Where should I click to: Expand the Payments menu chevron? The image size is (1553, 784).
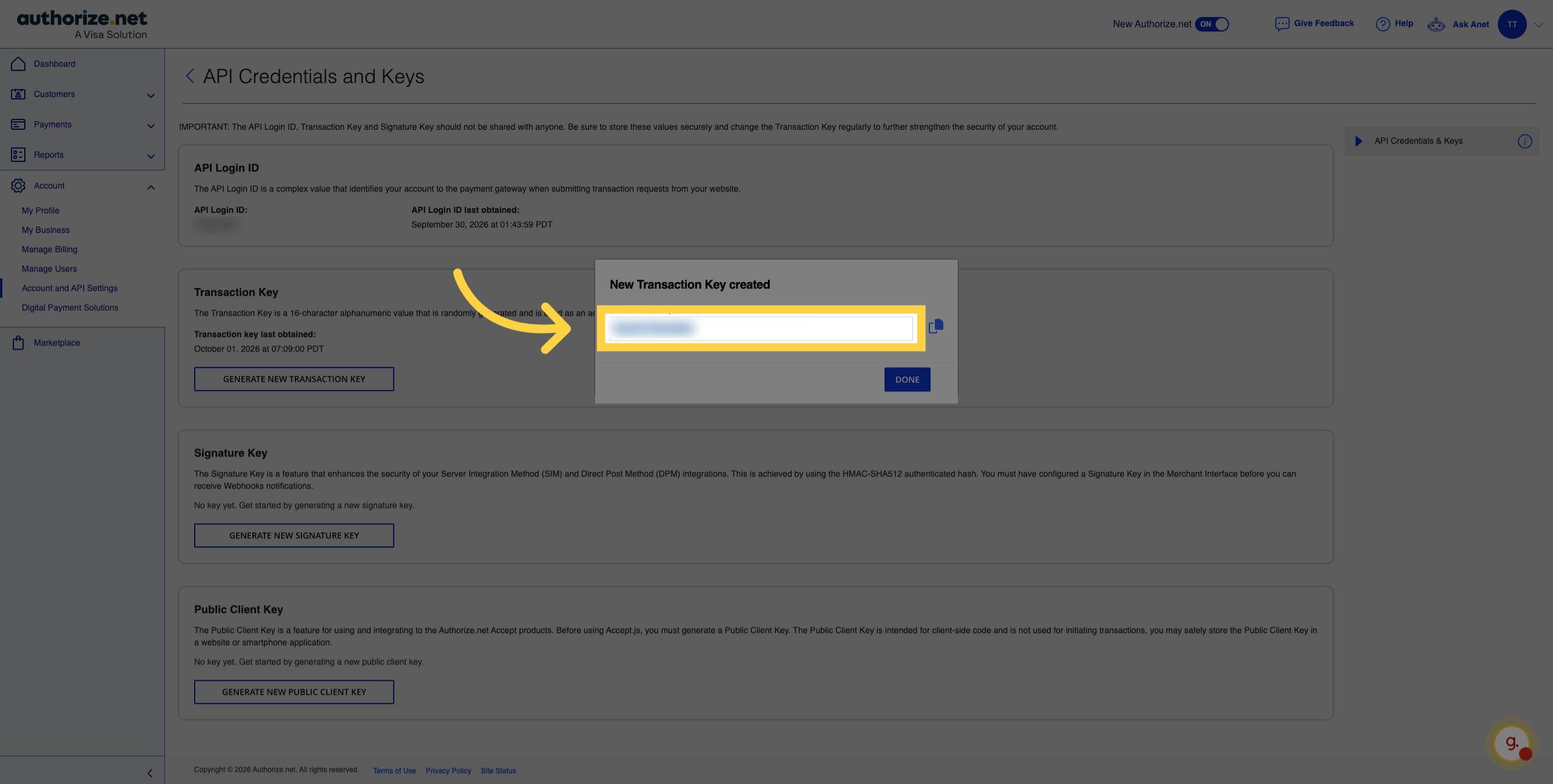151,126
